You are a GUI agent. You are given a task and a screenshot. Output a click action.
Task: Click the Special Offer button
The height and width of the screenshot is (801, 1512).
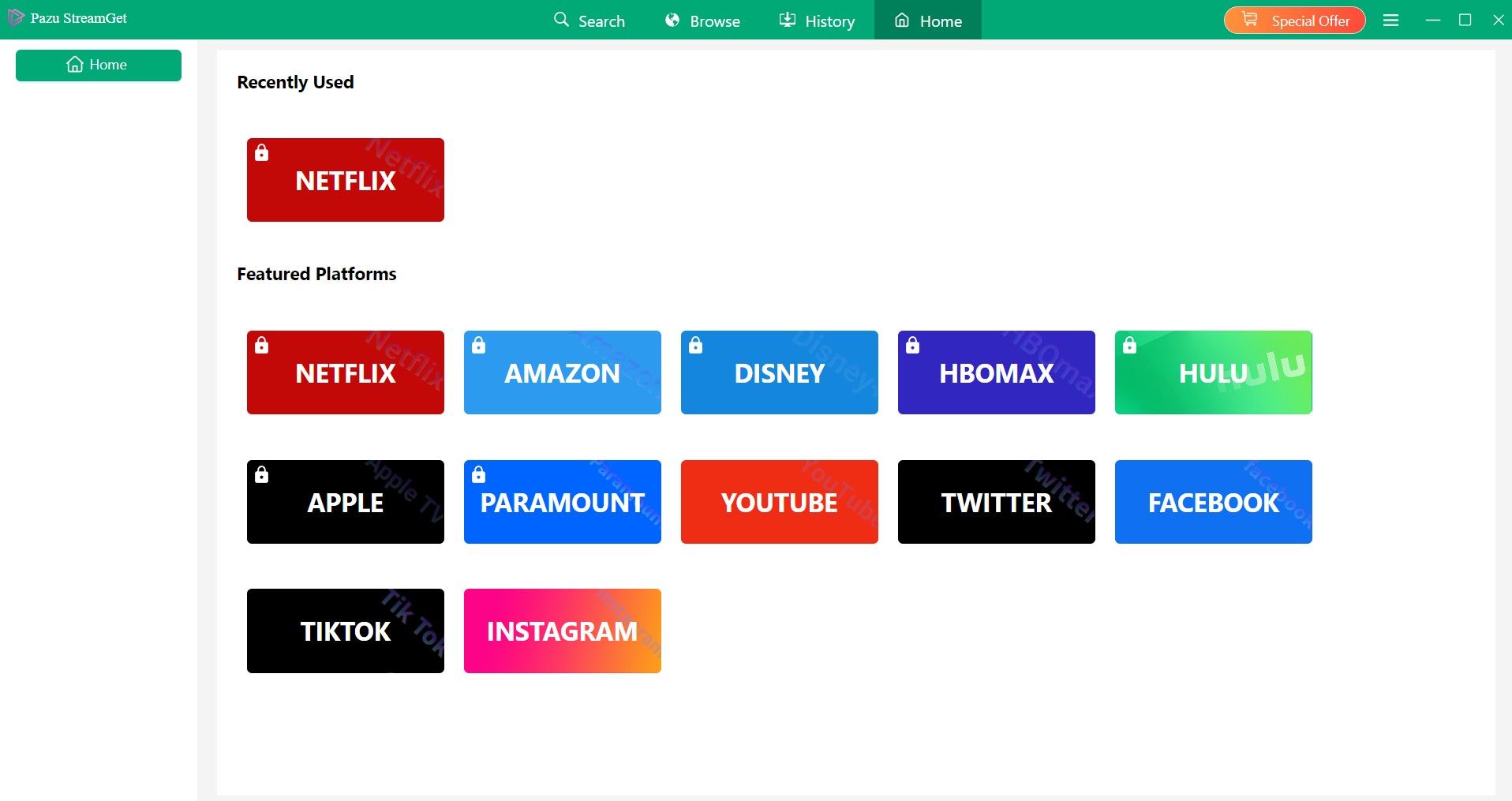[1294, 20]
